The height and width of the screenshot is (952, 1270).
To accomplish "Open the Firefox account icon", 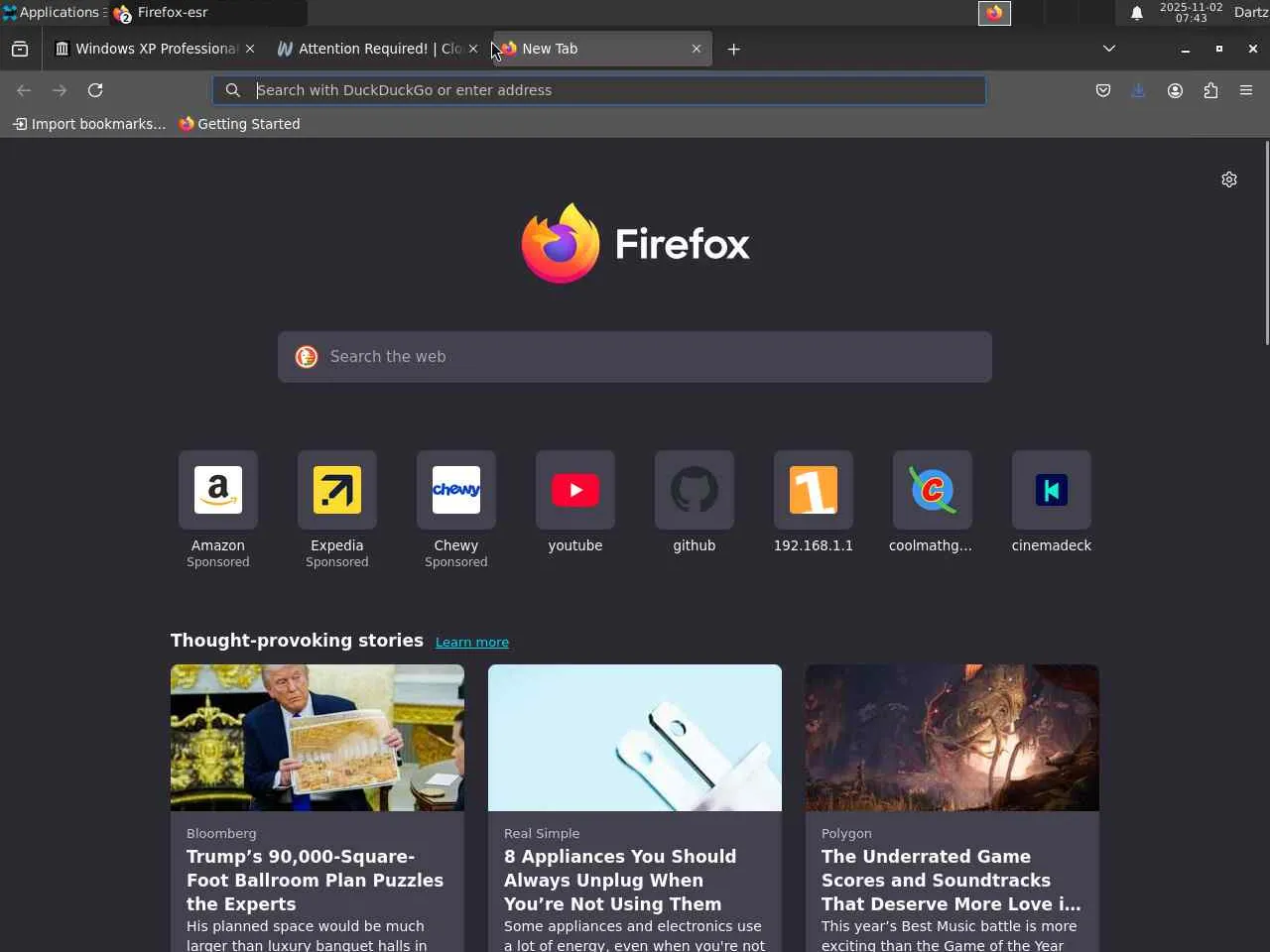I will (1175, 90).
